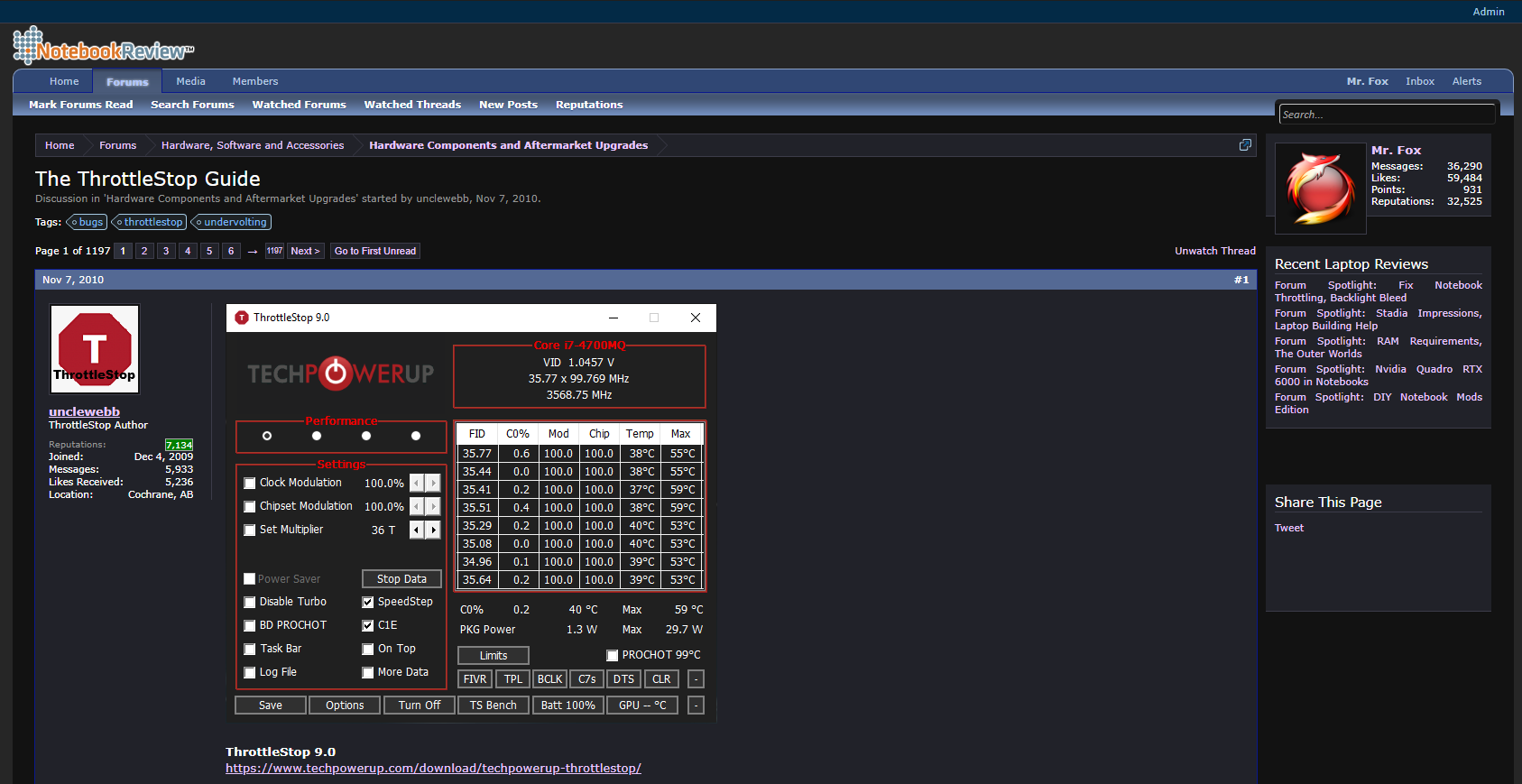
Task: Toggle the BD PROCHOT checkbox
Action: [x=250, y=626]
